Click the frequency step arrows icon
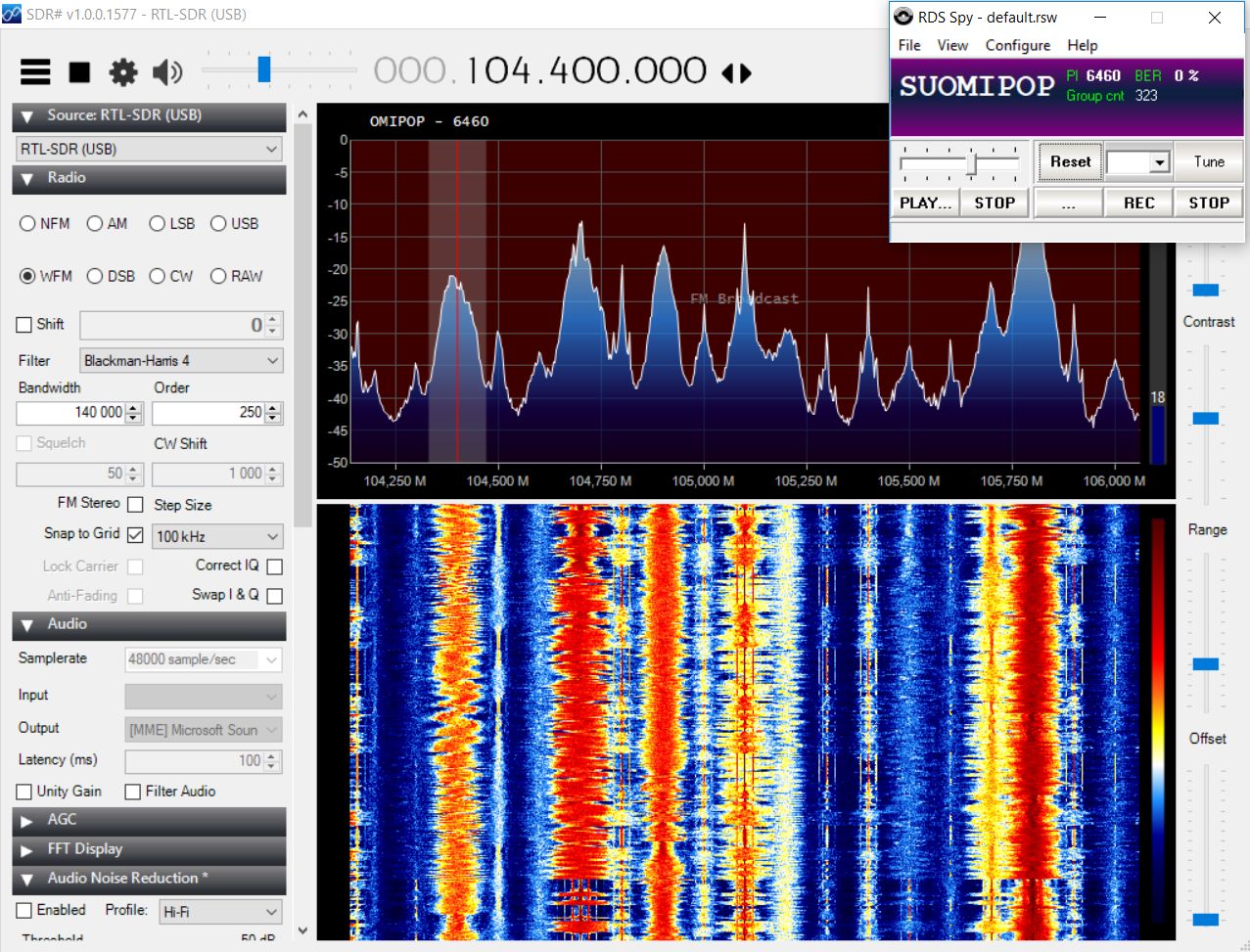This screenshot has width=1250, height=952. tap(736, 73)
